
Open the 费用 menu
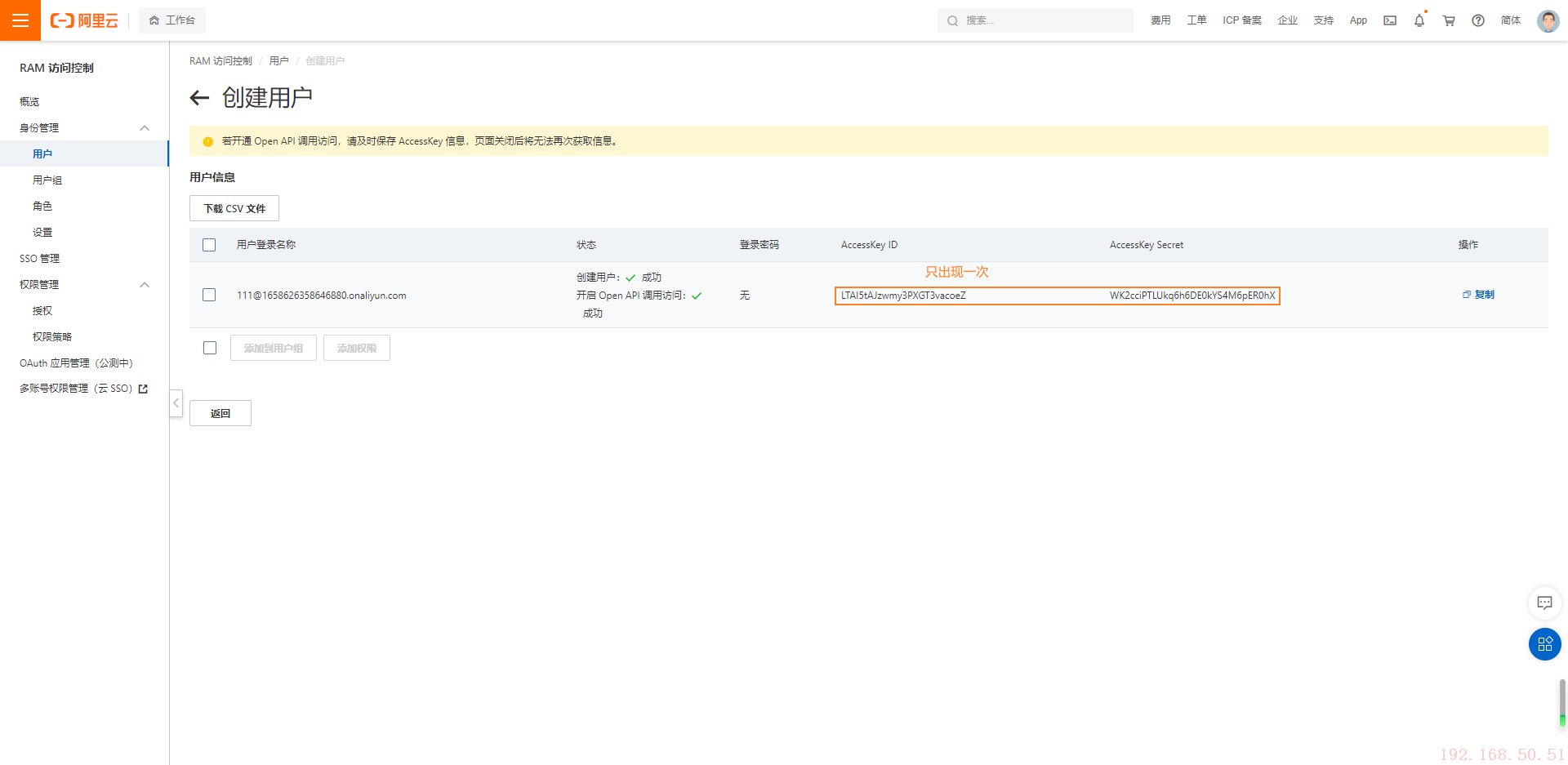1160,20
